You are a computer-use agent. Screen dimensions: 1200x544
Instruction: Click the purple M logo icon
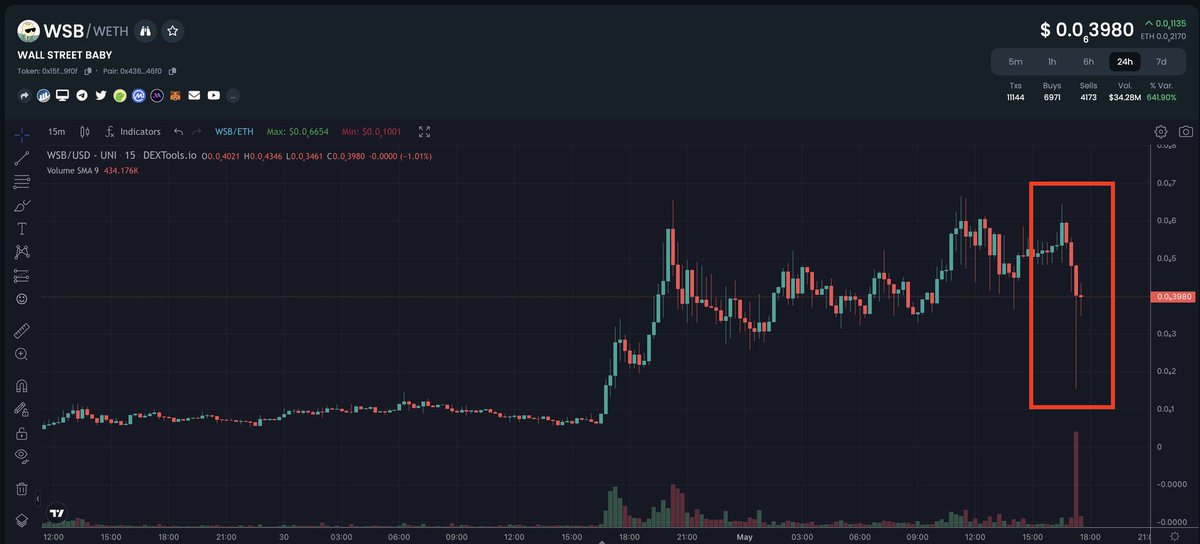click(x=156, y=96)
